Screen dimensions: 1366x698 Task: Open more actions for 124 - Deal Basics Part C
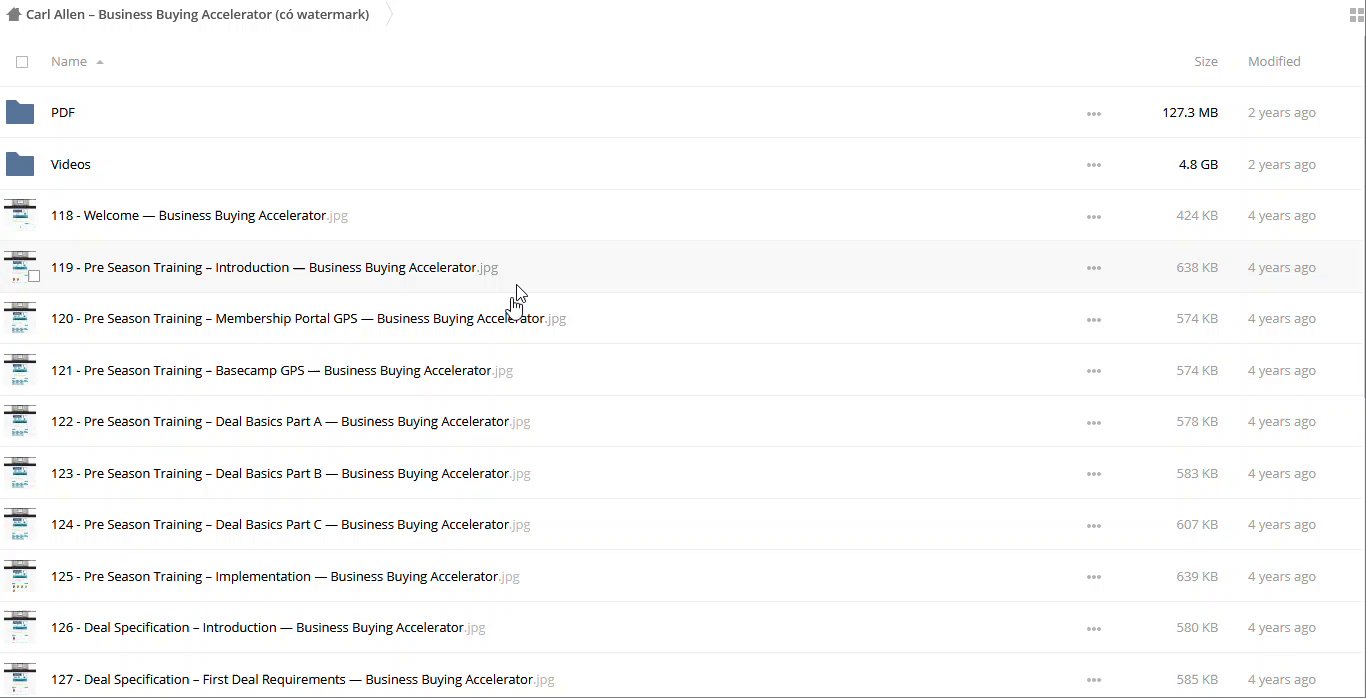coord(1094,526)
